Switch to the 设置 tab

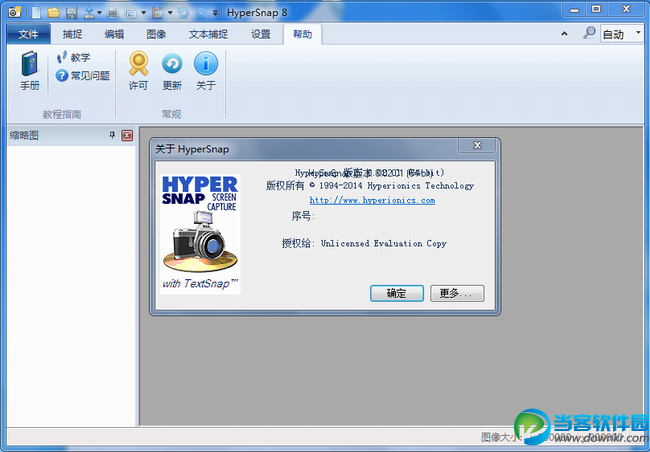(x=261, y=34)
